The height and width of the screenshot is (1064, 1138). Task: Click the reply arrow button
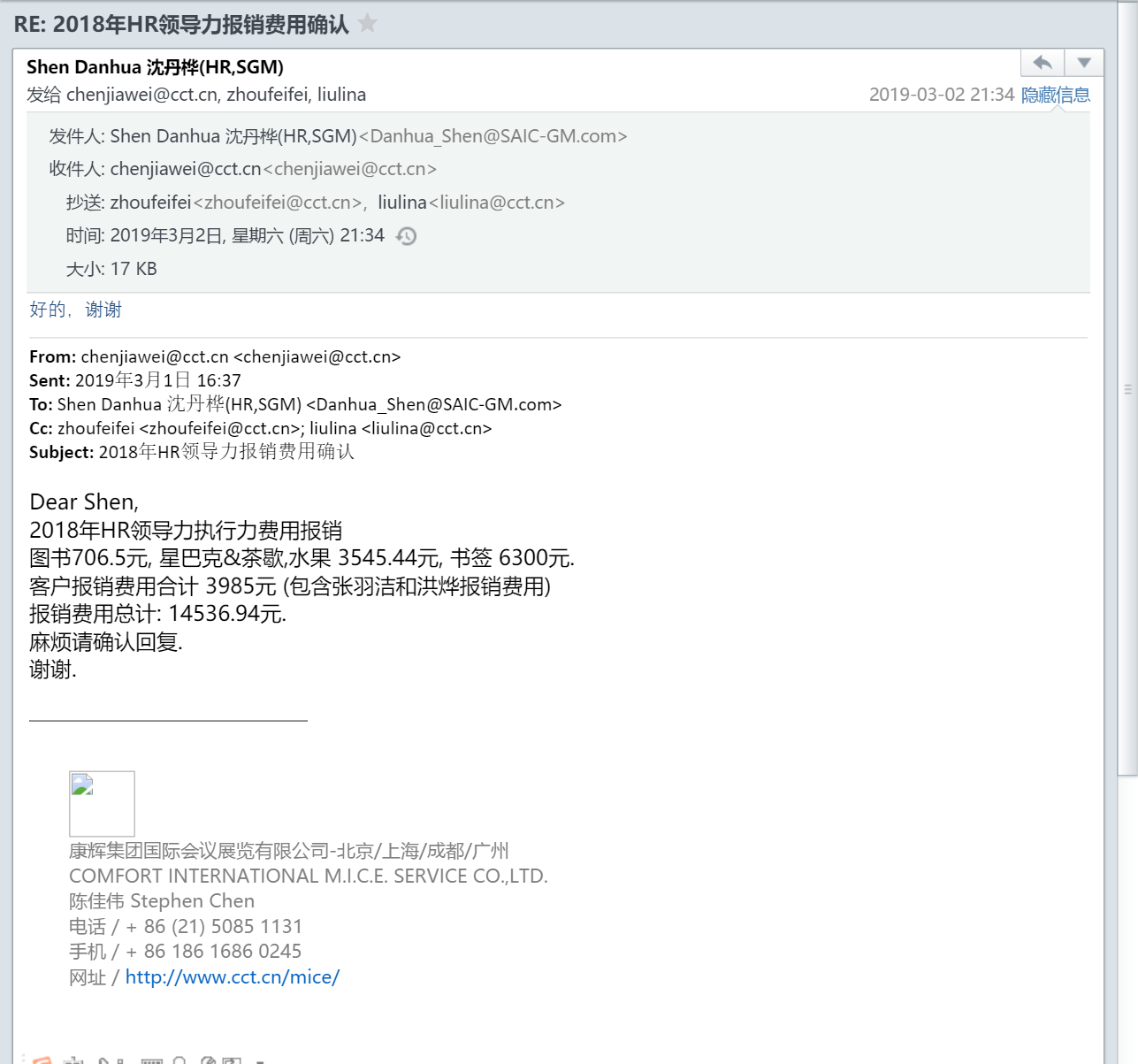tap(1043, 63)
